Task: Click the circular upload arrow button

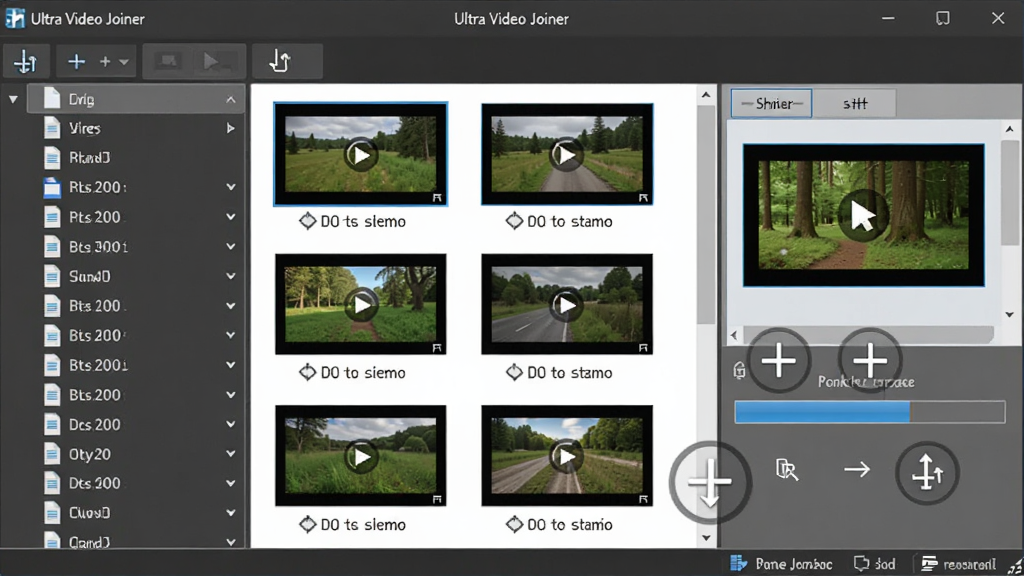Action: (x=927, y=473)
